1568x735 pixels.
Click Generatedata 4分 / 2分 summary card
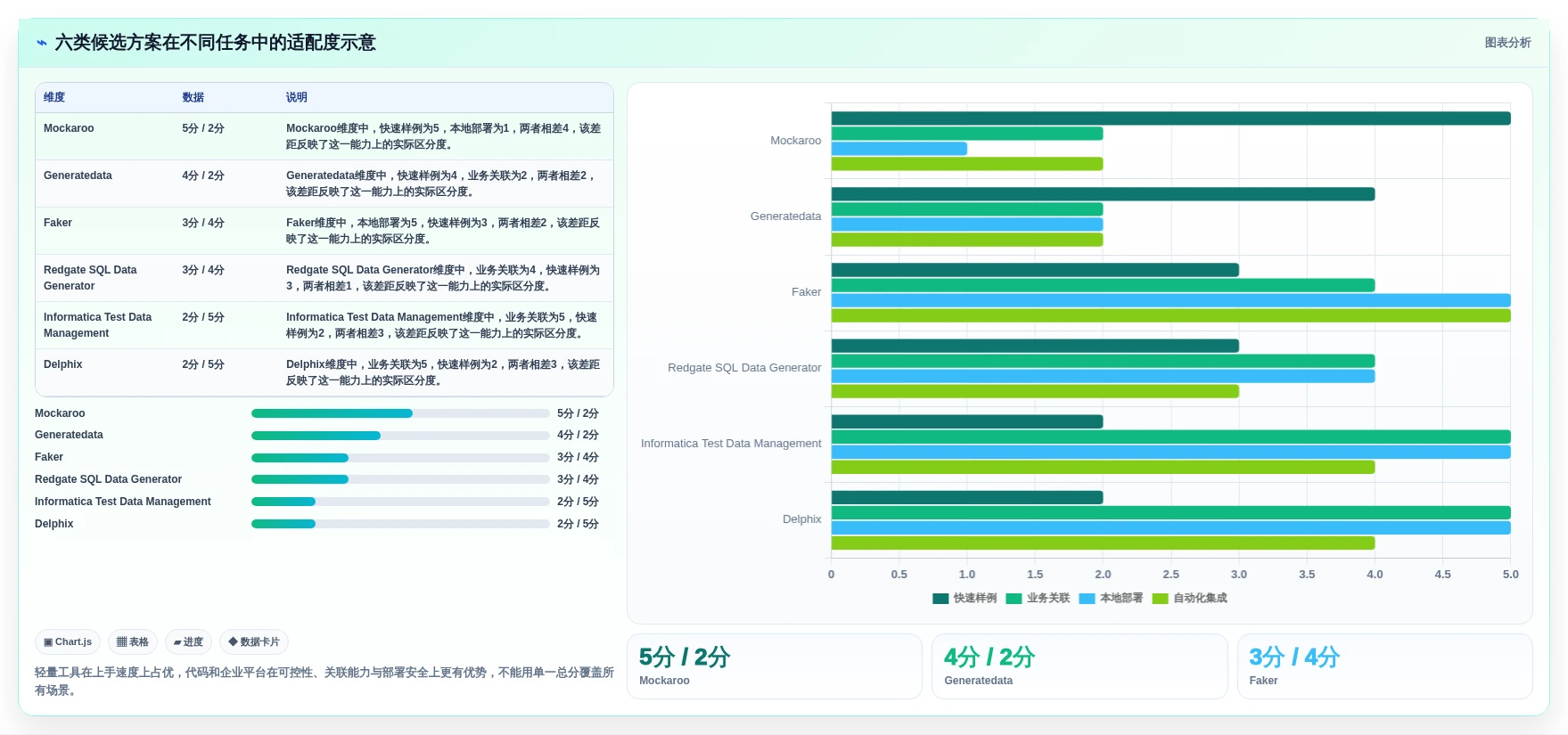click(1080, 666)
